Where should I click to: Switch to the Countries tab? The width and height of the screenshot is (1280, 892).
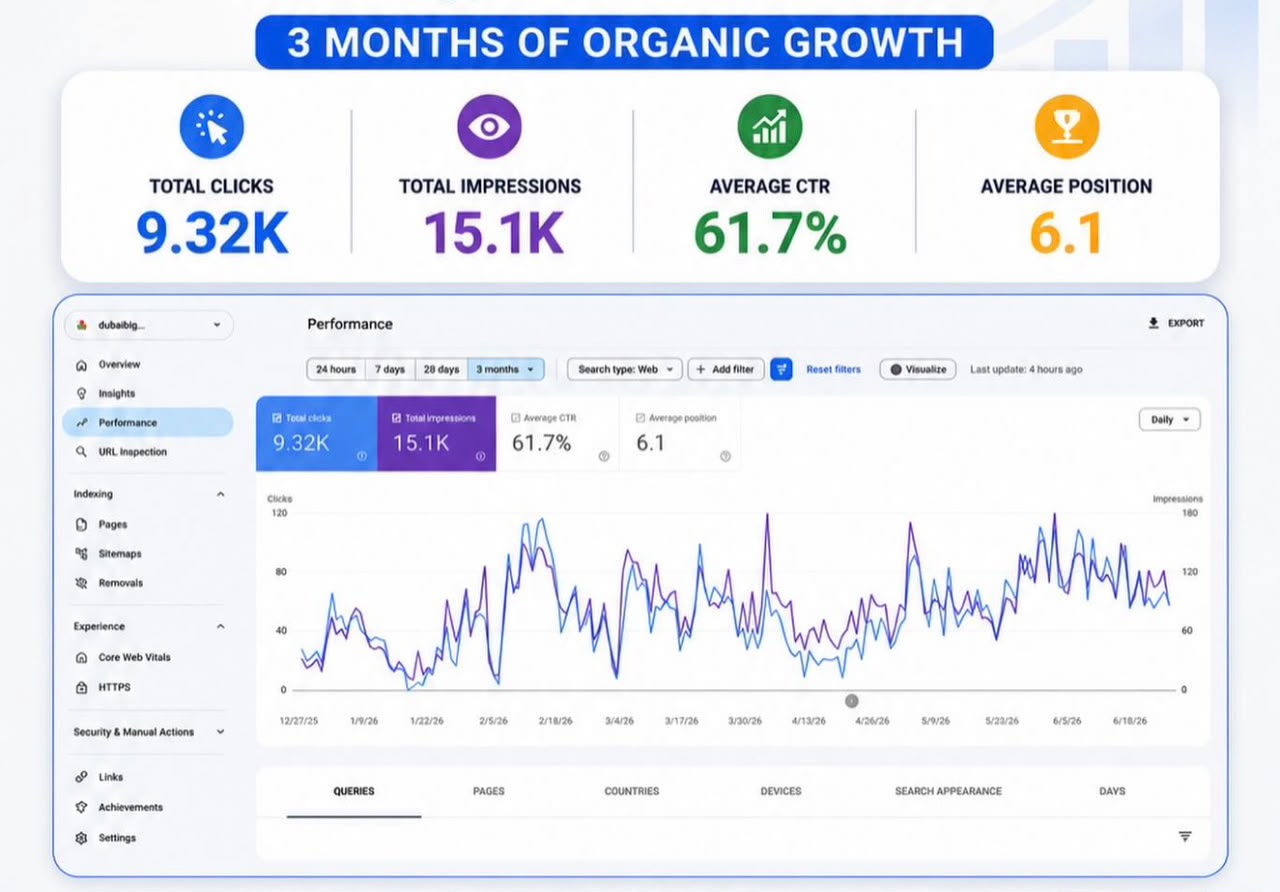pyautogui.click(x=632, y=791)
